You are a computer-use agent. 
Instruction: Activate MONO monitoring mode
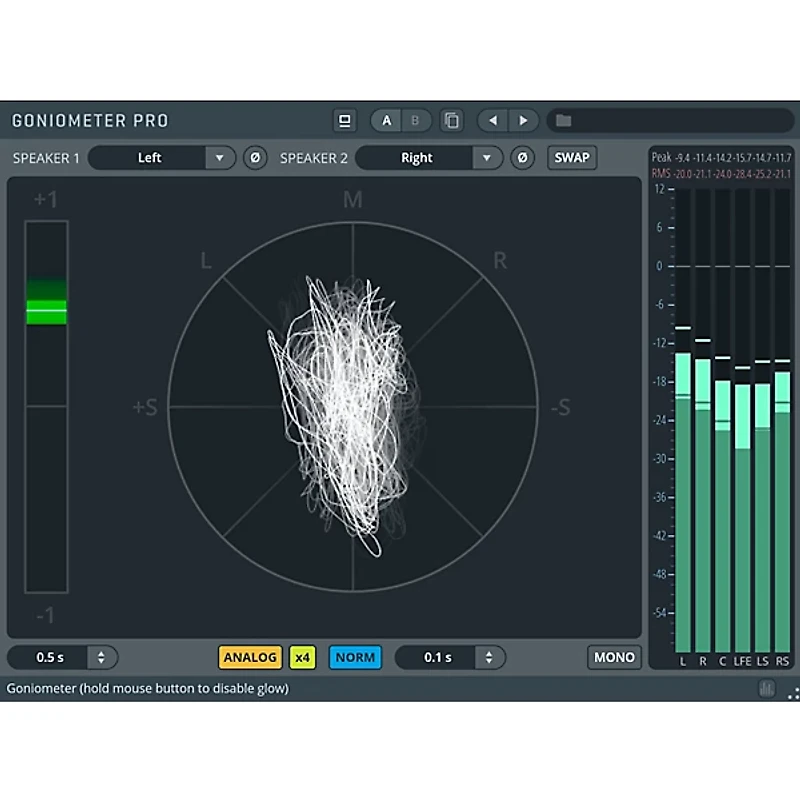[613, 657]
